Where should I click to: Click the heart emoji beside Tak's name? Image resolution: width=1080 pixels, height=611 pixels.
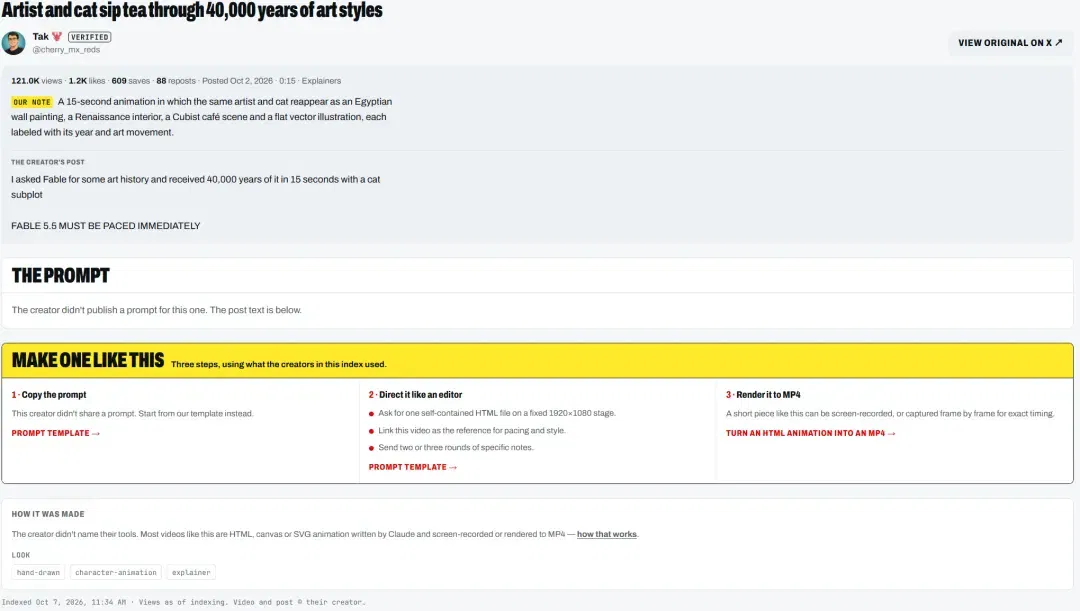click(x=57, y=37)
